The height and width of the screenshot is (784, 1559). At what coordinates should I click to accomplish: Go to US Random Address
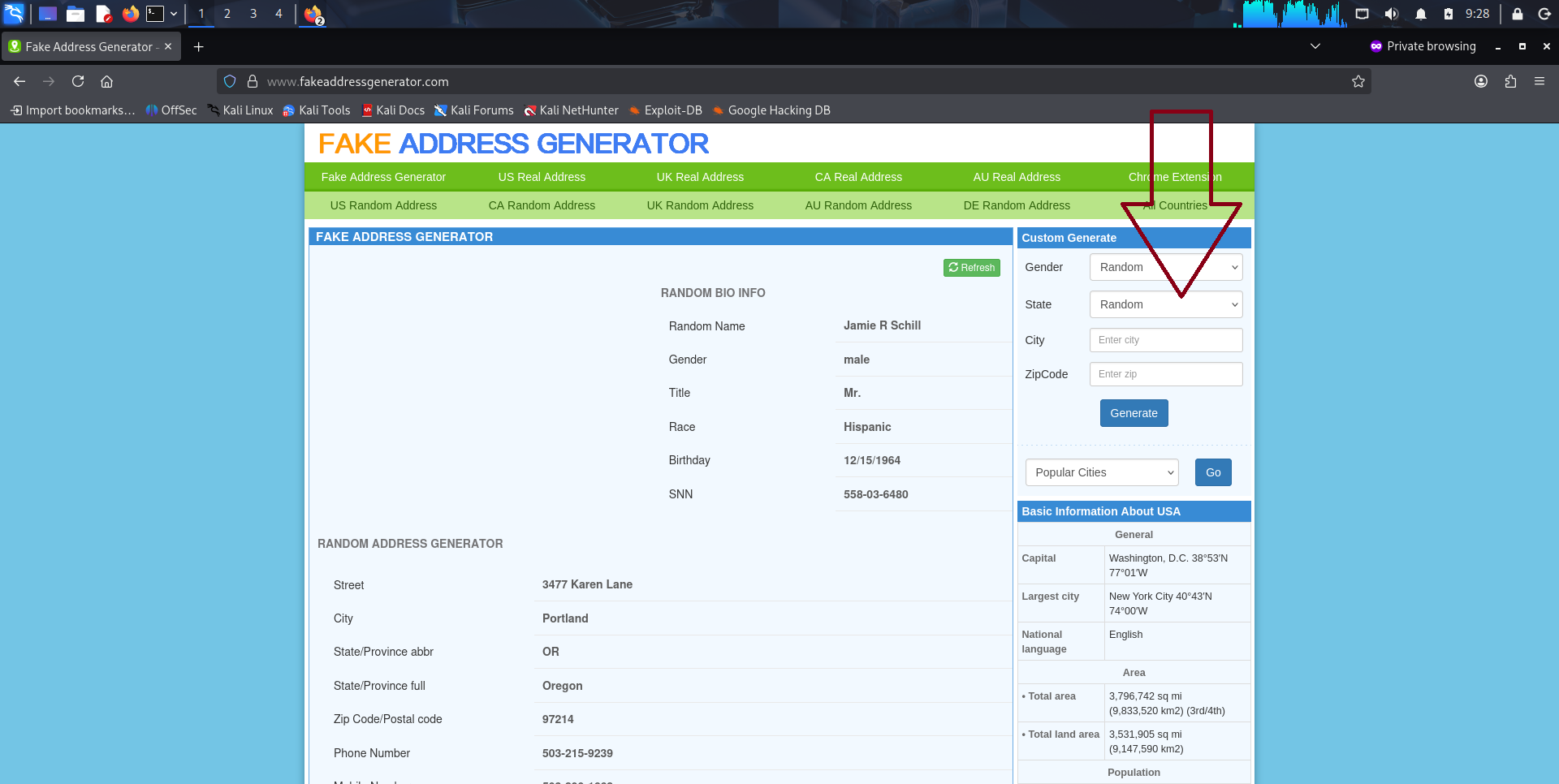coord(383,205)
